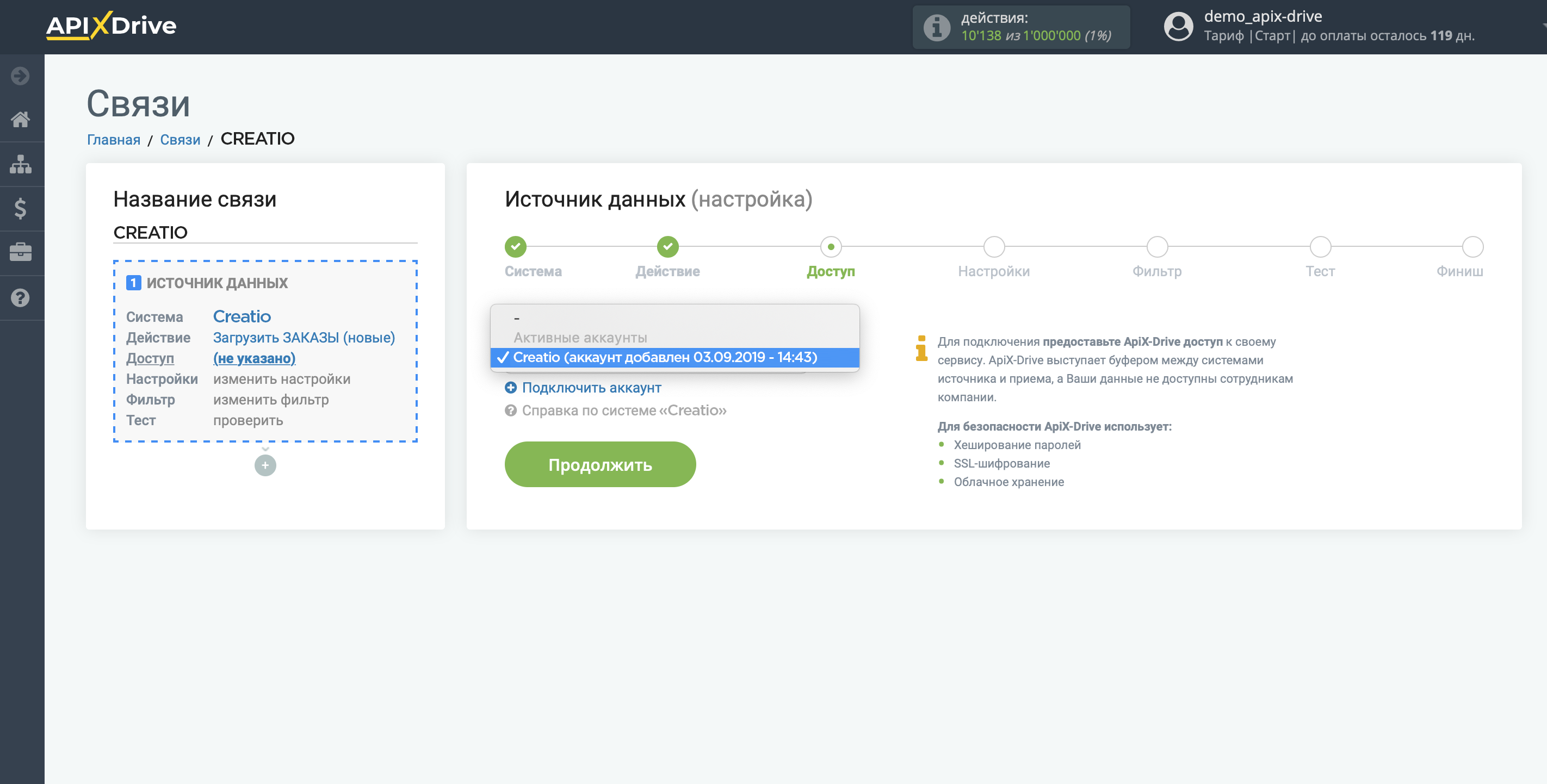Click the (не указано) access link
Image resolution: width=1547 pixels, height=784 pixels.
pos(254,358)
